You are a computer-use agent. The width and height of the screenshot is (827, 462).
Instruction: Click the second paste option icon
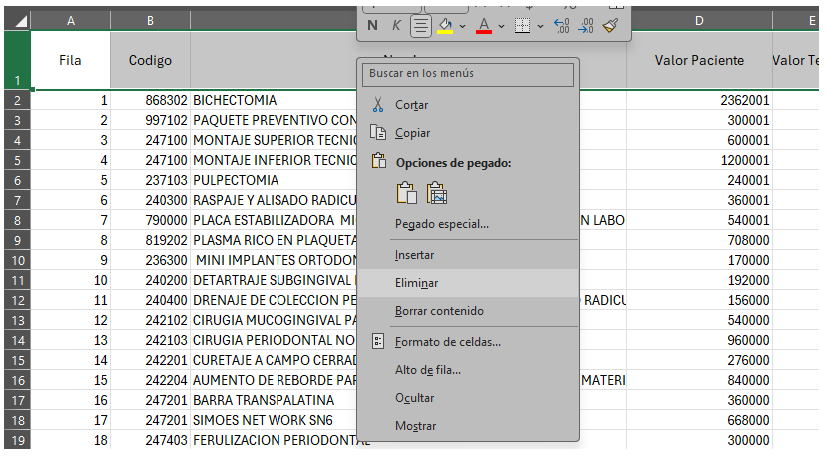pyautogui.click(x=437, y=193)
